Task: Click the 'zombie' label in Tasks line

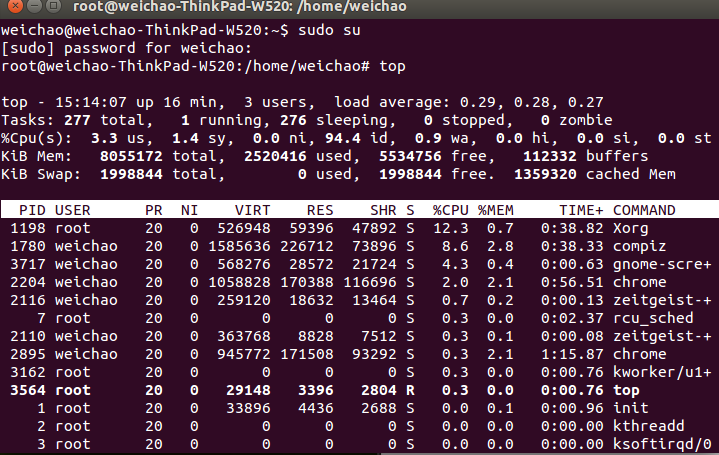Action: [586, 120]
